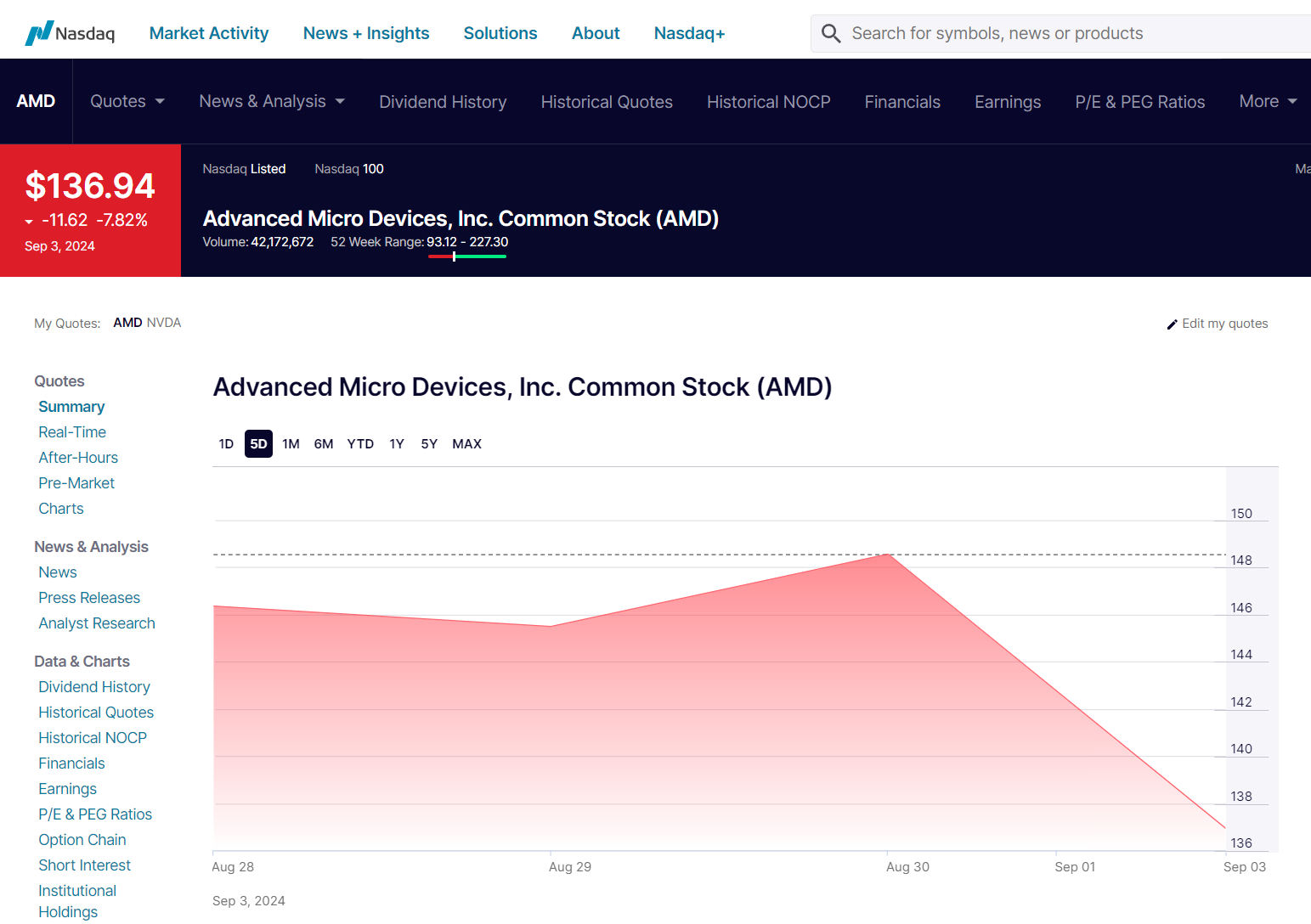Expand the News & Analysis dropdown
The width and height of the screenshot is (1311, 924).
pos(272,101)
